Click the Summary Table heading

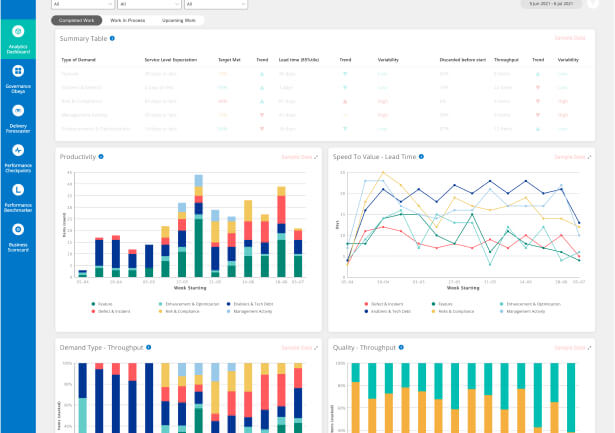83,38
